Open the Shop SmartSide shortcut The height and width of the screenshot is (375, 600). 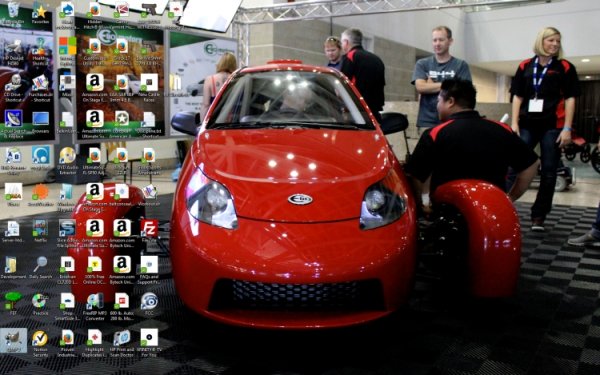click(x=67, y=307)
